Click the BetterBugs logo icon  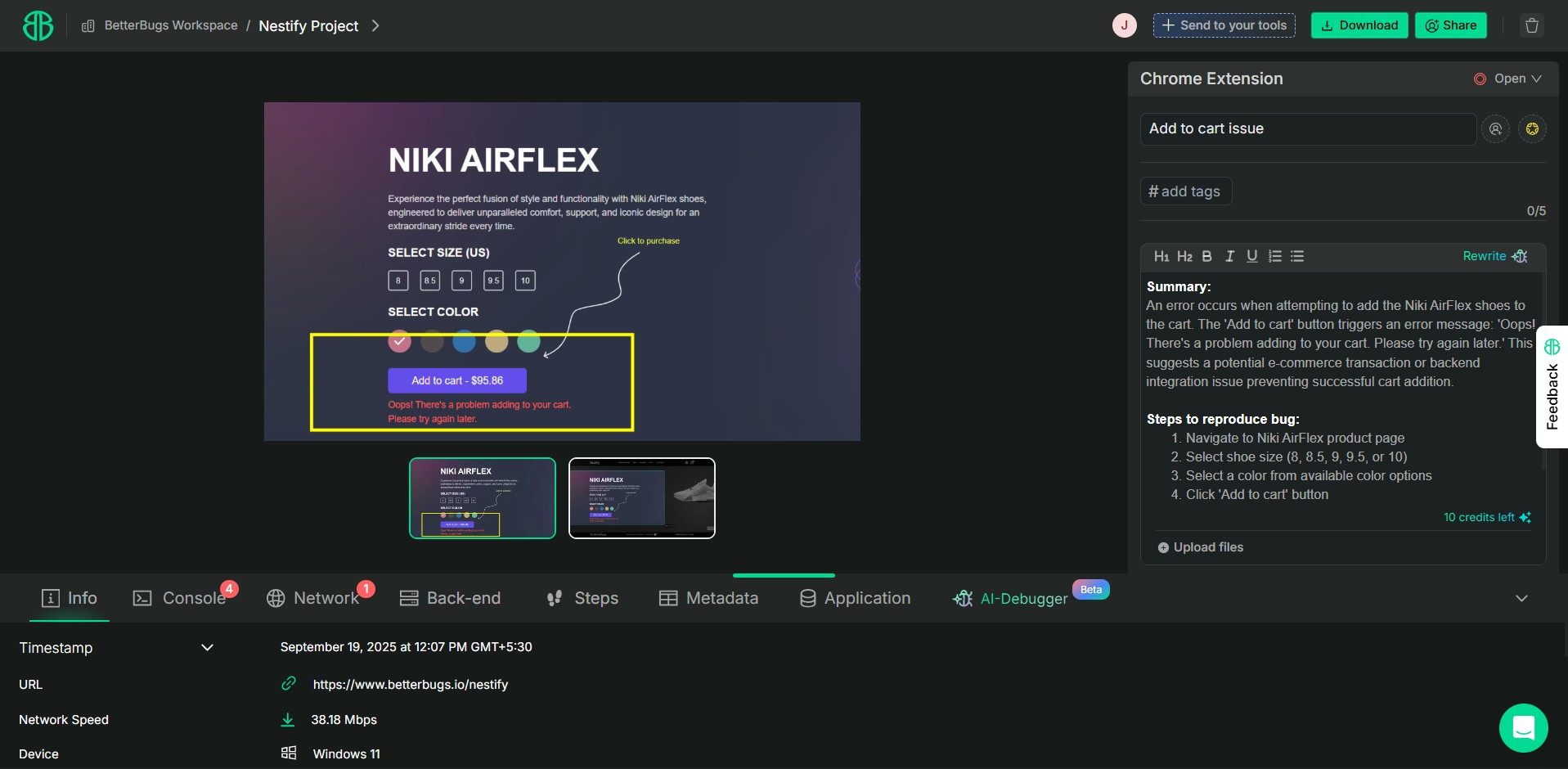click(x=38, y=25)
